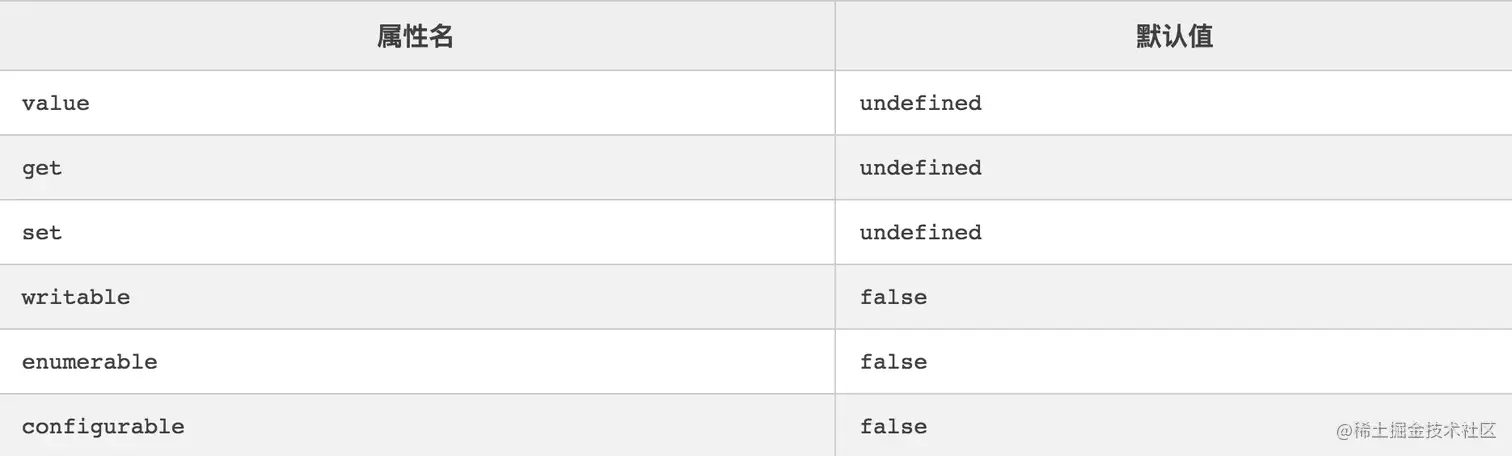The width and height of the screenshot is (1512, 456).
Task: Click undefined default in the get row
Action: tap(920, 168)
